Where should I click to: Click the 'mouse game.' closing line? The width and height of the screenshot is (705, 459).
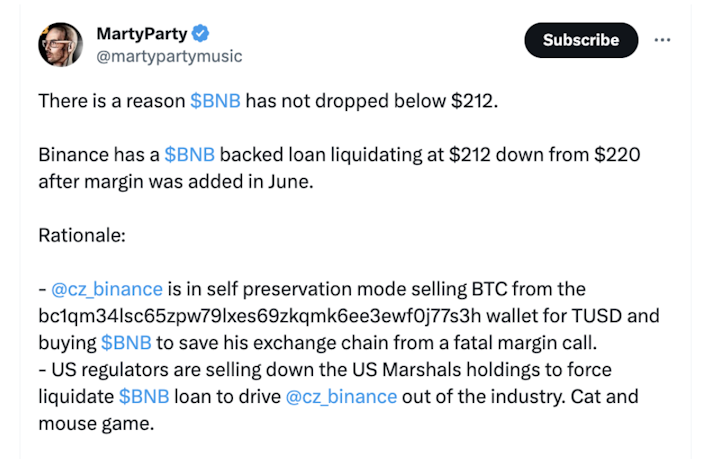coord(96,423)
